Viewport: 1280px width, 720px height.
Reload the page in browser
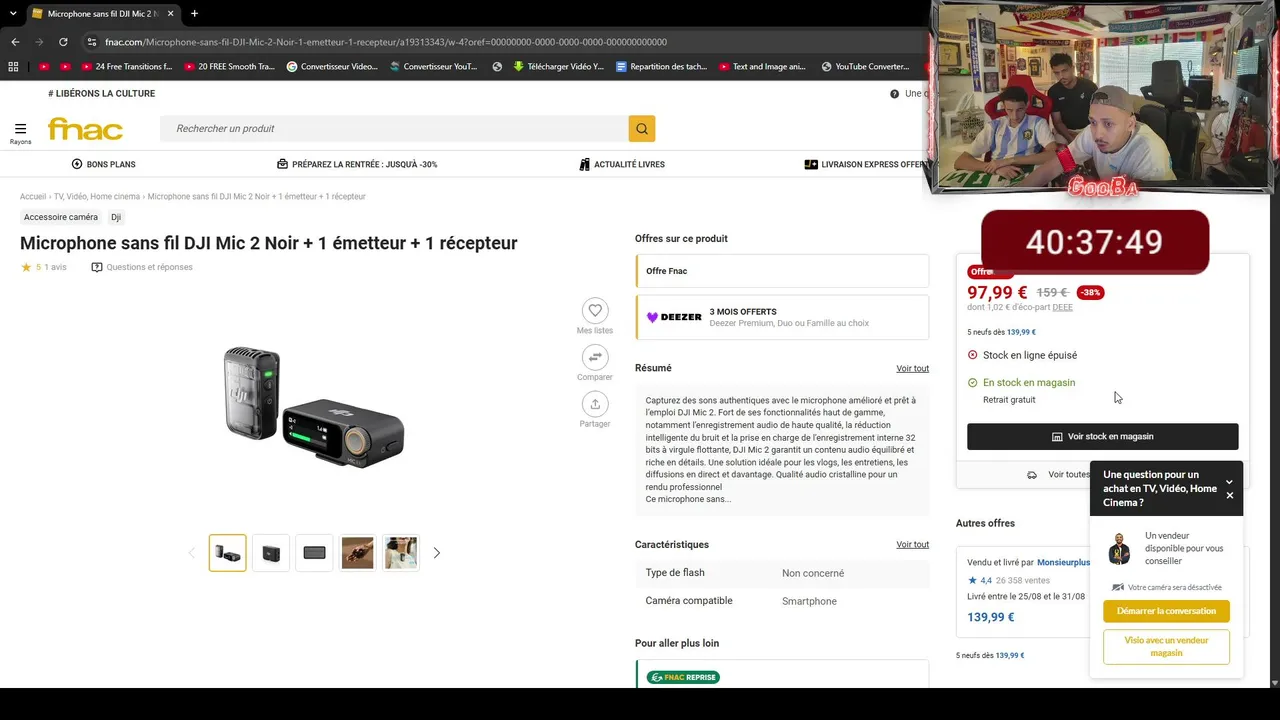pos(63,42)
